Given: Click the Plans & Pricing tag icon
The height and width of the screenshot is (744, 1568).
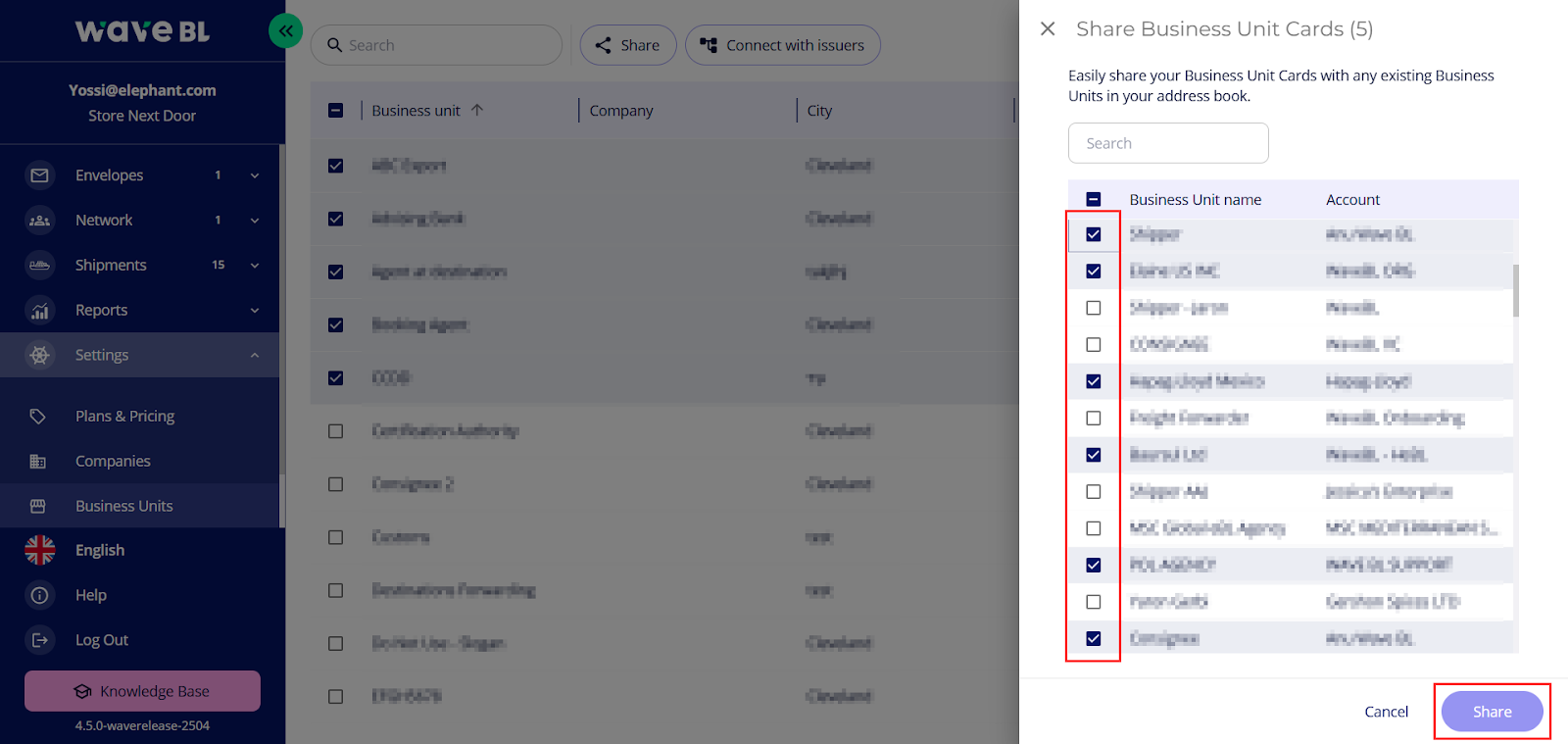Looking at the screenshot, I should 38,417.
